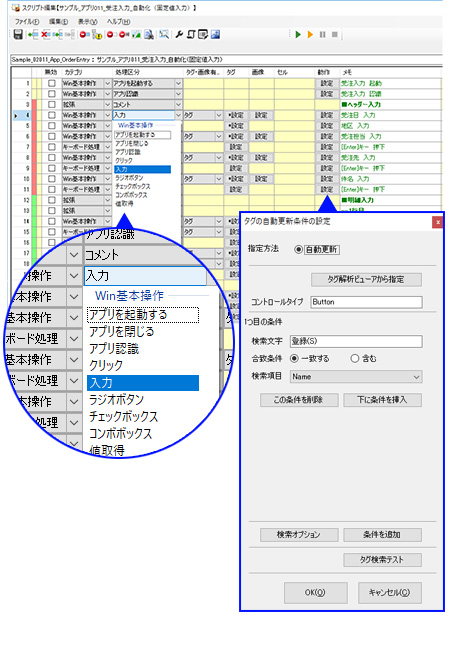Open the コメント dropdown arrow in row 3
Image resolution: width=450 pixels, height=650 pixels.
179,104
